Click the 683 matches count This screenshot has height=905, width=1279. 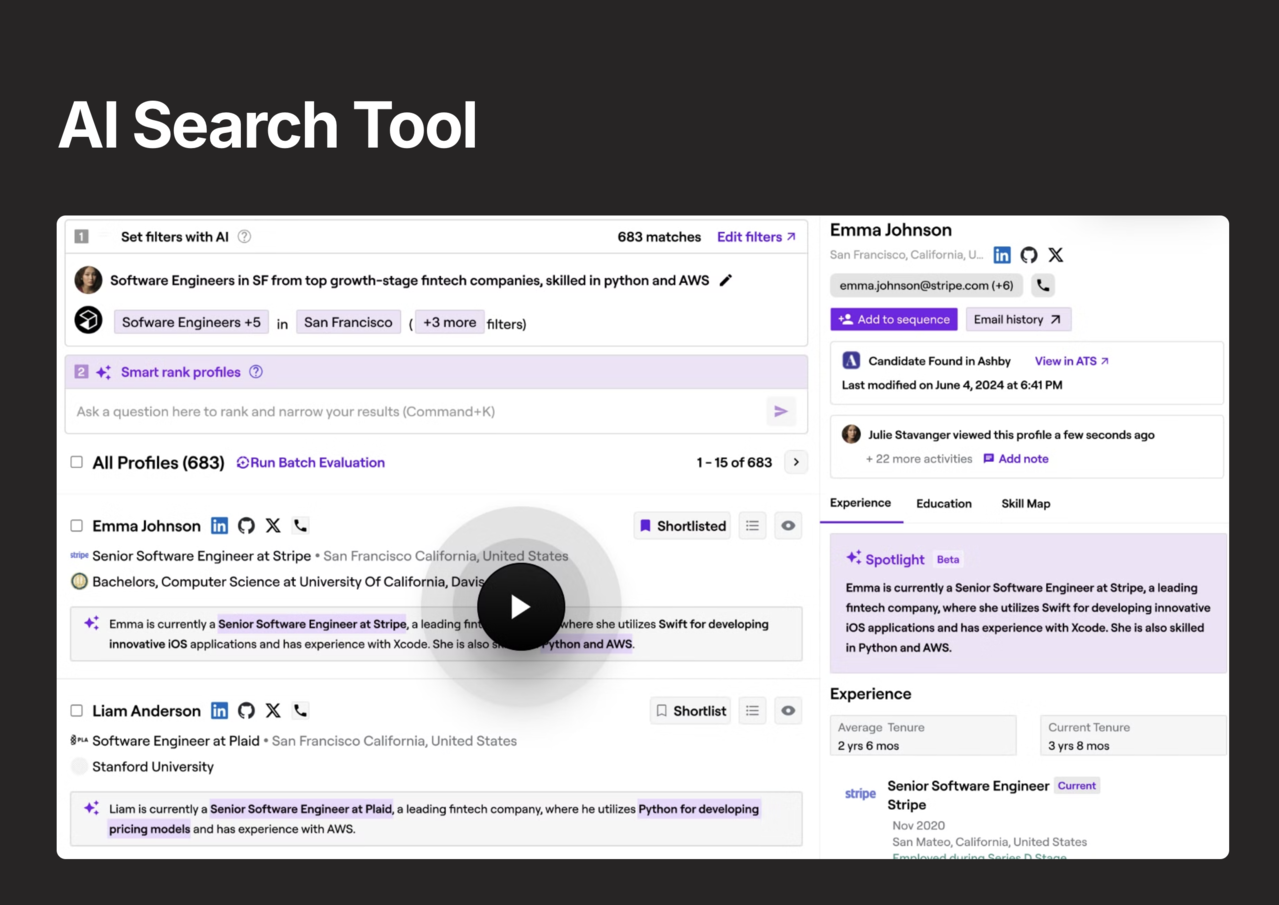coord(659,237)
